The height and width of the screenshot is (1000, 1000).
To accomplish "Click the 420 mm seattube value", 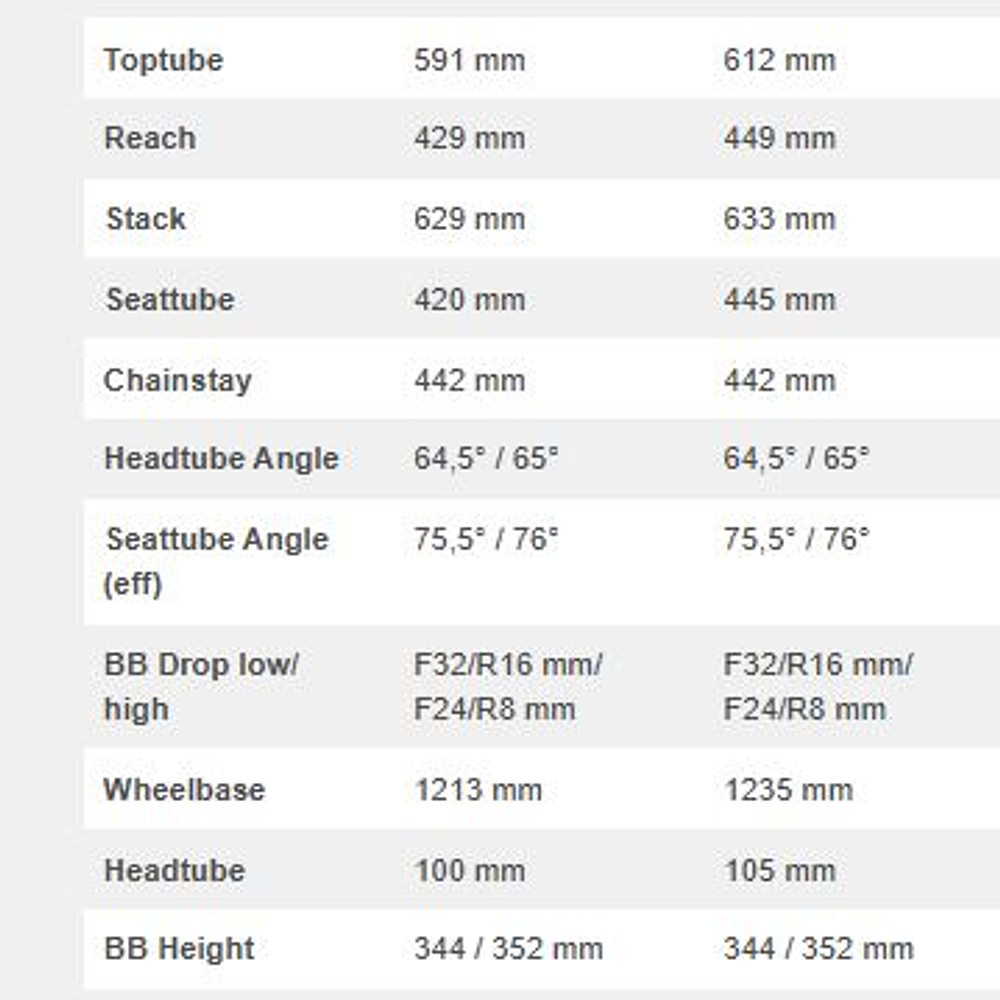I will pyautogui.click(x=469, y=299).
